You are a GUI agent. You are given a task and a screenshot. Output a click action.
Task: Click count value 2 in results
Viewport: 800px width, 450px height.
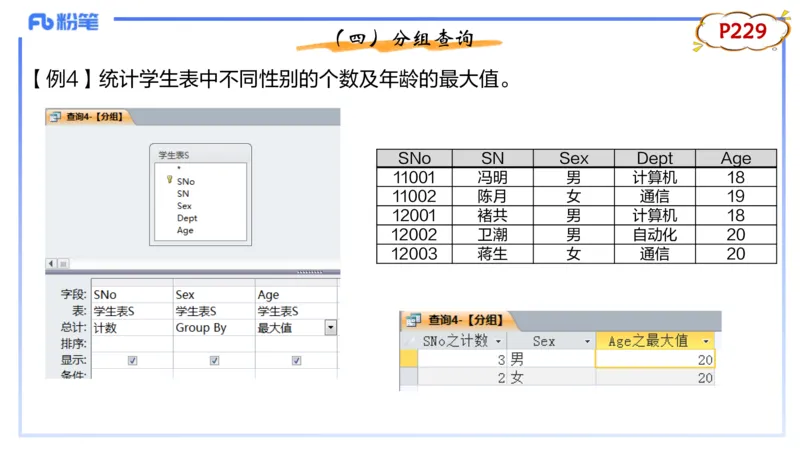coord(462,378)
